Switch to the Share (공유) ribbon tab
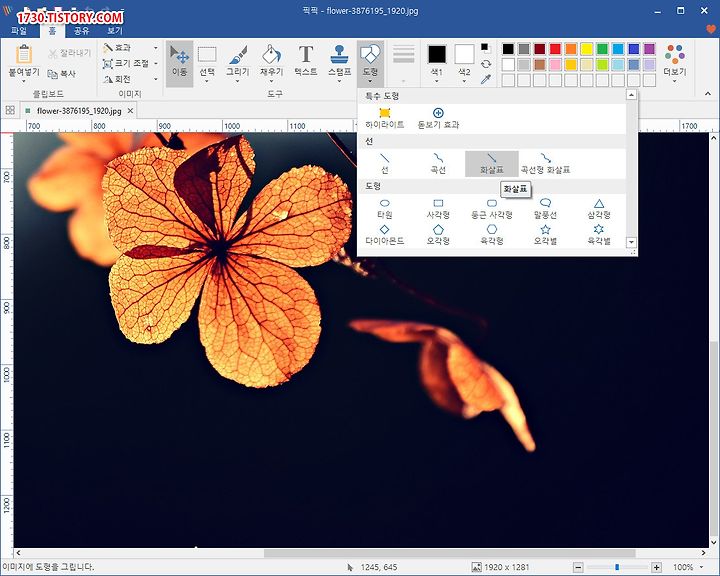 pos(82,30)
